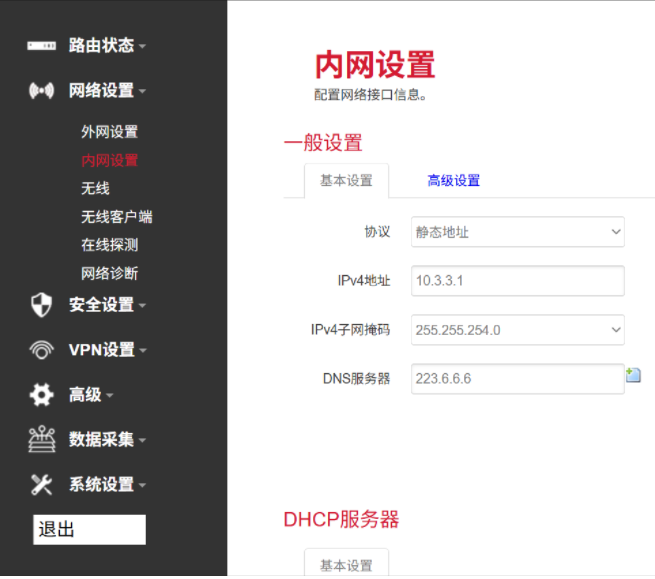Click the VPN rings icon
Screen dimensions: 655x579
(x=41, y=350)
